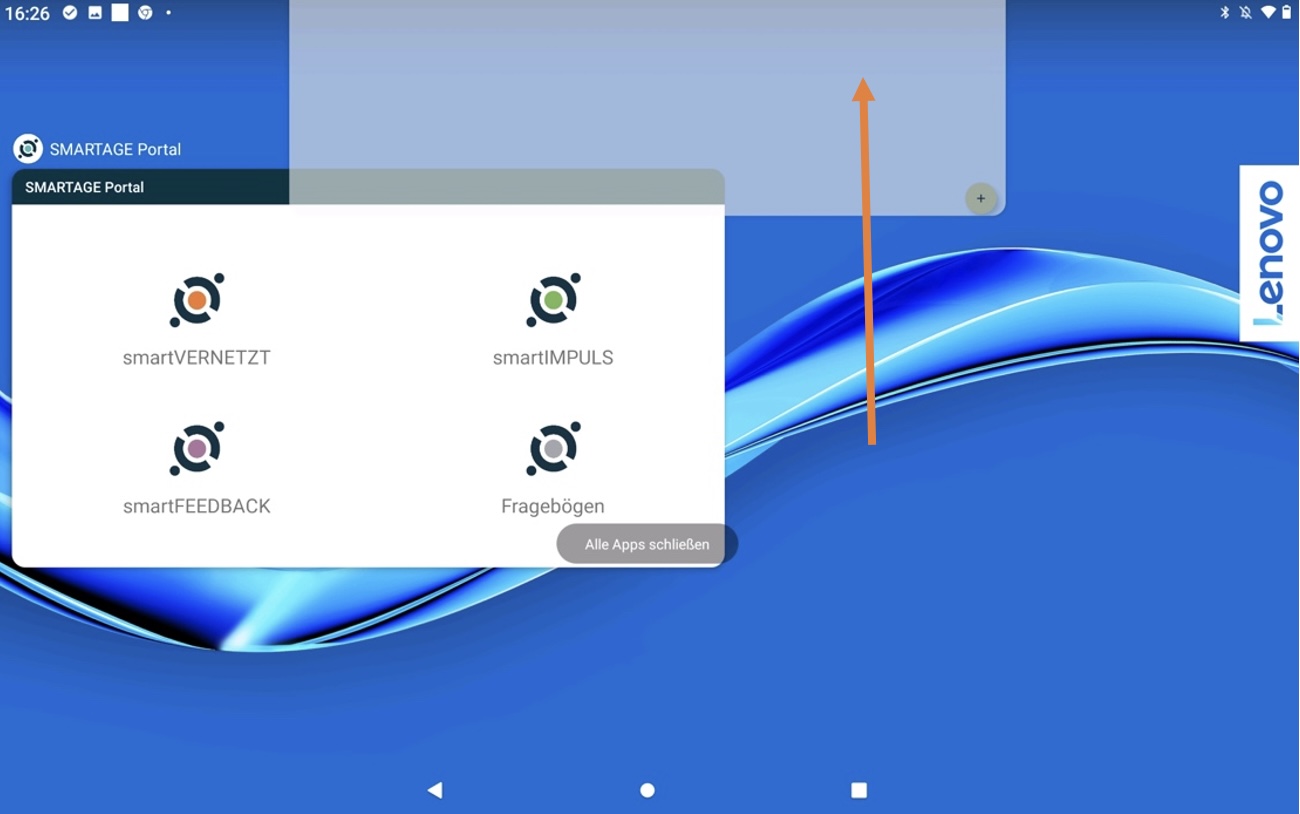This screenshot has height=814, width=1300.
Task: Close all apps with Alle Apps schließen
Action: pos(647,544)
